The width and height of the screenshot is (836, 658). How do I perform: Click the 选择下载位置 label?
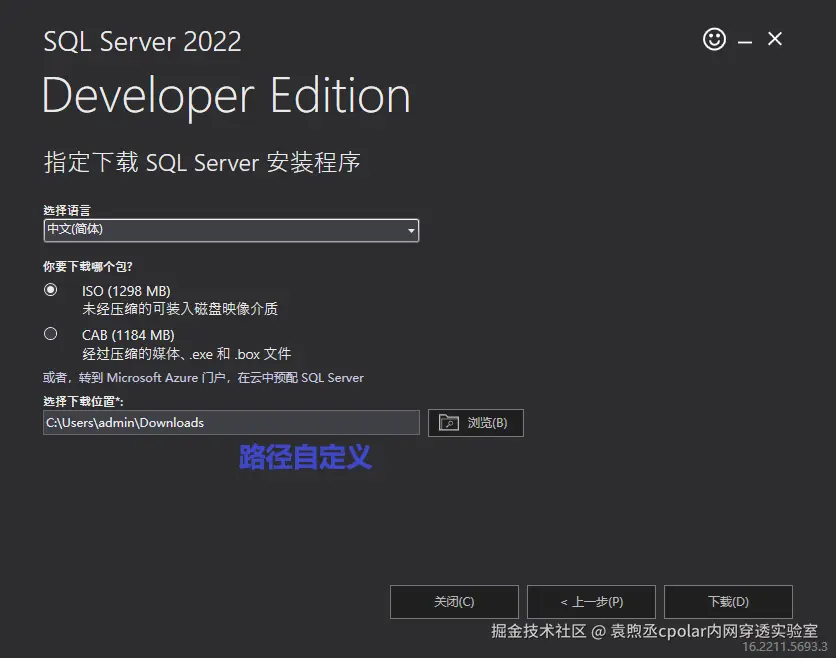[x=83, y=401]
